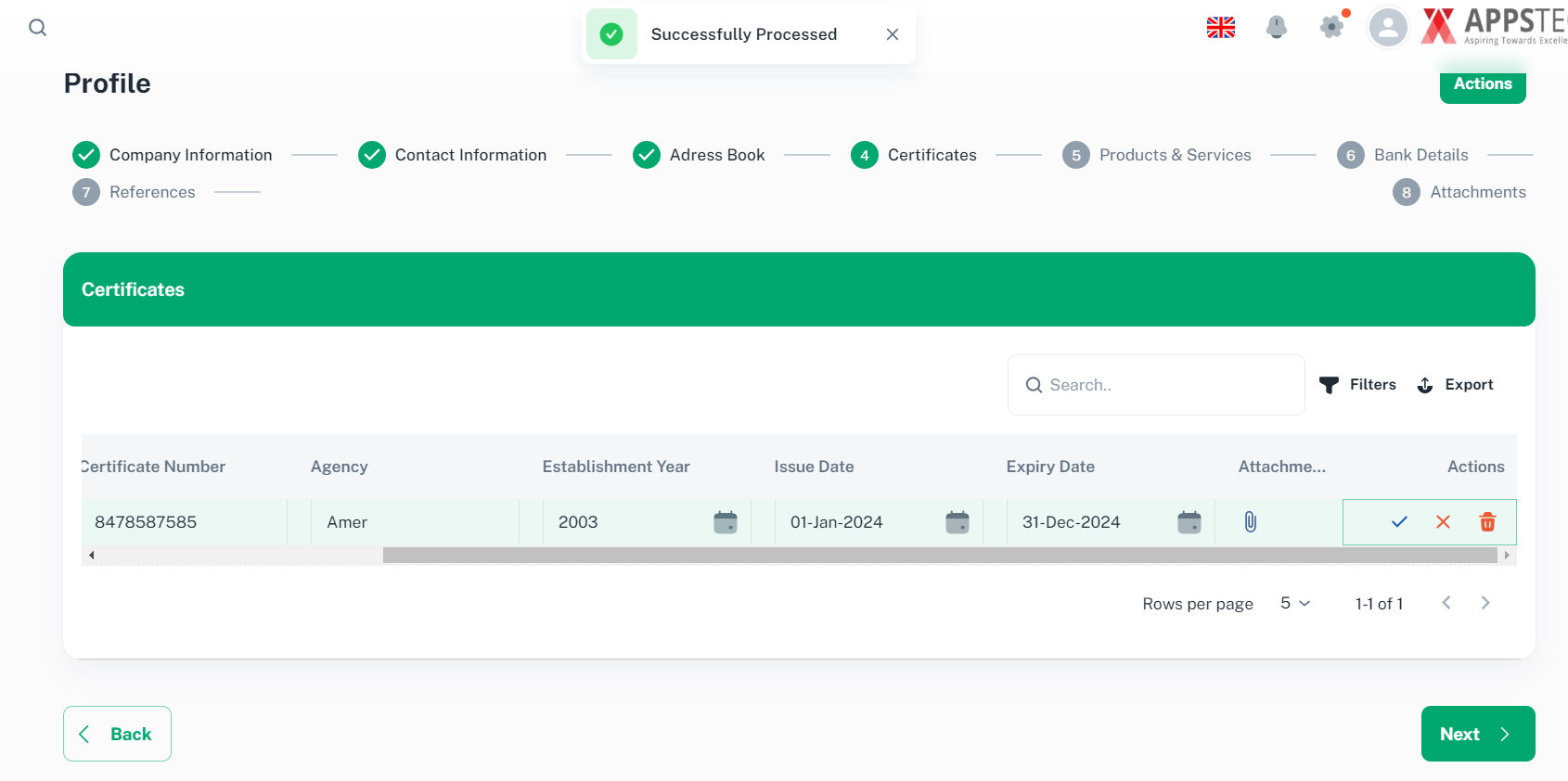Confirm row edit with blue checkmark
The image size is (1568, 781).
coord(1399,522)
